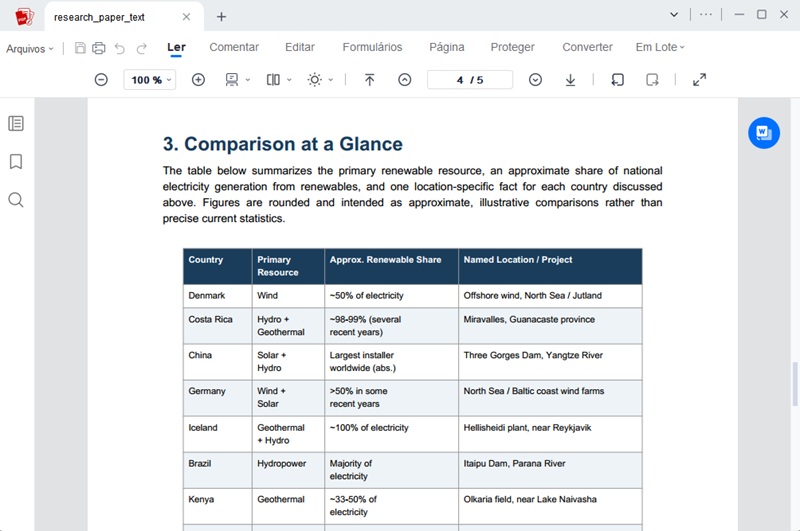This screenshot has width=800, height=531.
Task: Zoom out with the minus icon
Action: (x=101, y=80)
